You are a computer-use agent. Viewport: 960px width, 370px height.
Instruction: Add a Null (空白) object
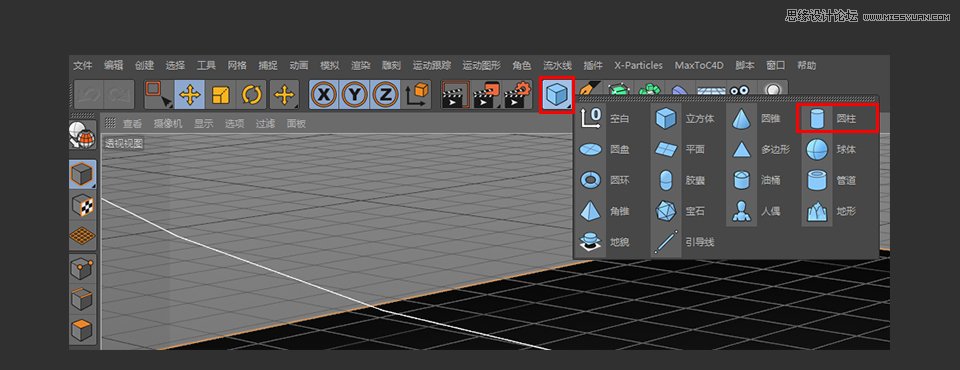605,118
